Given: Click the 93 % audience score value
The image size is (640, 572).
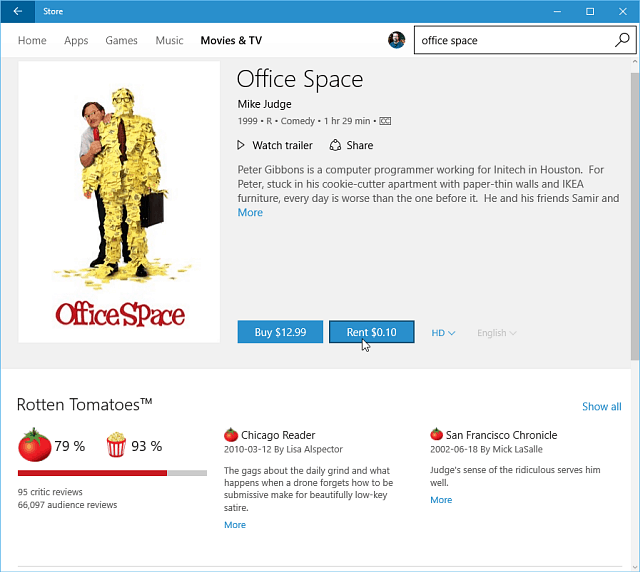Looking at the screenshot, I should pyautogui.click(x=147, y=446).
